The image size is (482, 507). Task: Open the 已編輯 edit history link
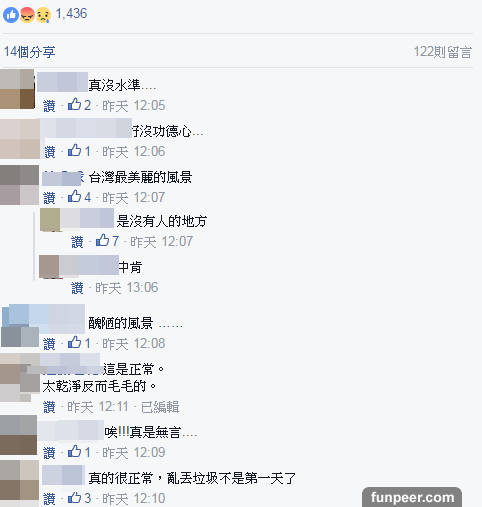pos(160,407)
